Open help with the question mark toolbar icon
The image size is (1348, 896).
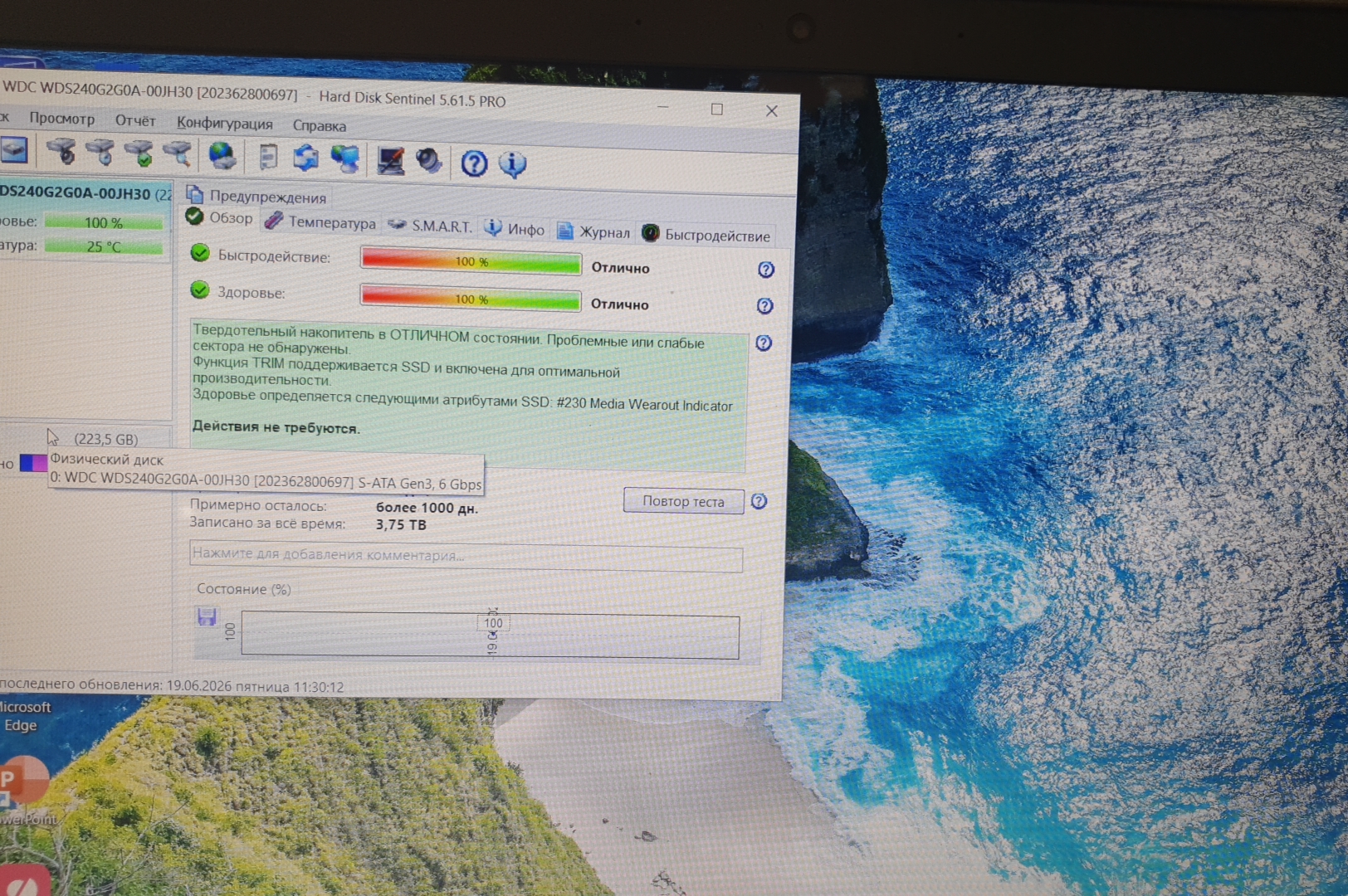coord(474,163)
